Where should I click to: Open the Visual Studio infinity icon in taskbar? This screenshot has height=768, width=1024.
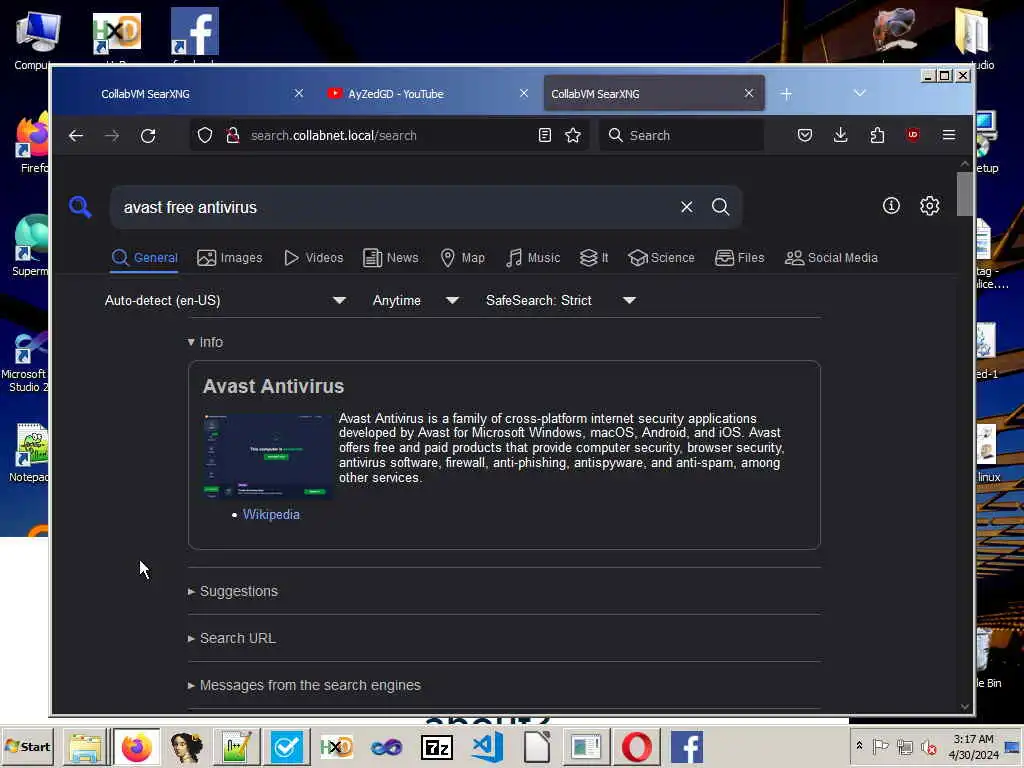[387, 747]
